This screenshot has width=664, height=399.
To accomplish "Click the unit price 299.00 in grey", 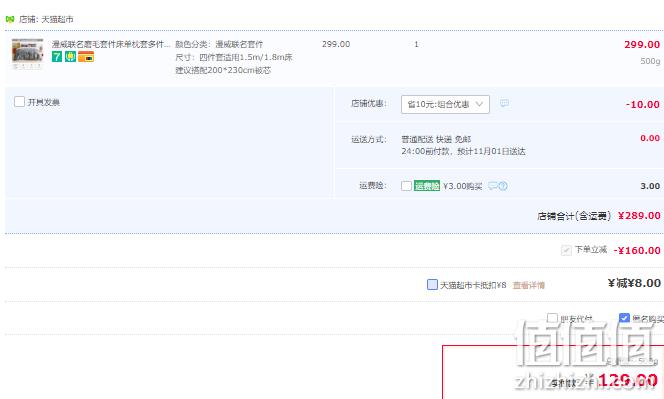I will click(336, 44).
